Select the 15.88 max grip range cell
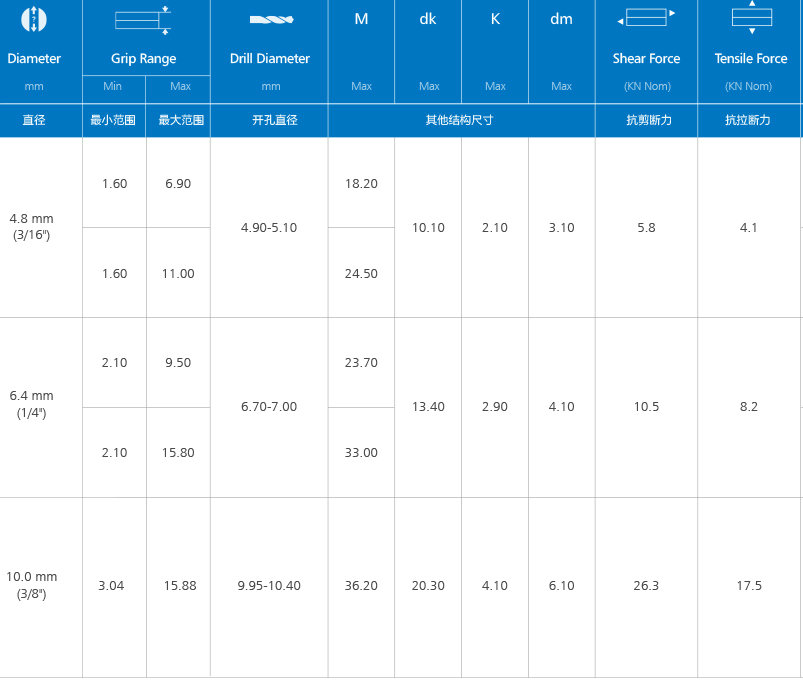 180,586
